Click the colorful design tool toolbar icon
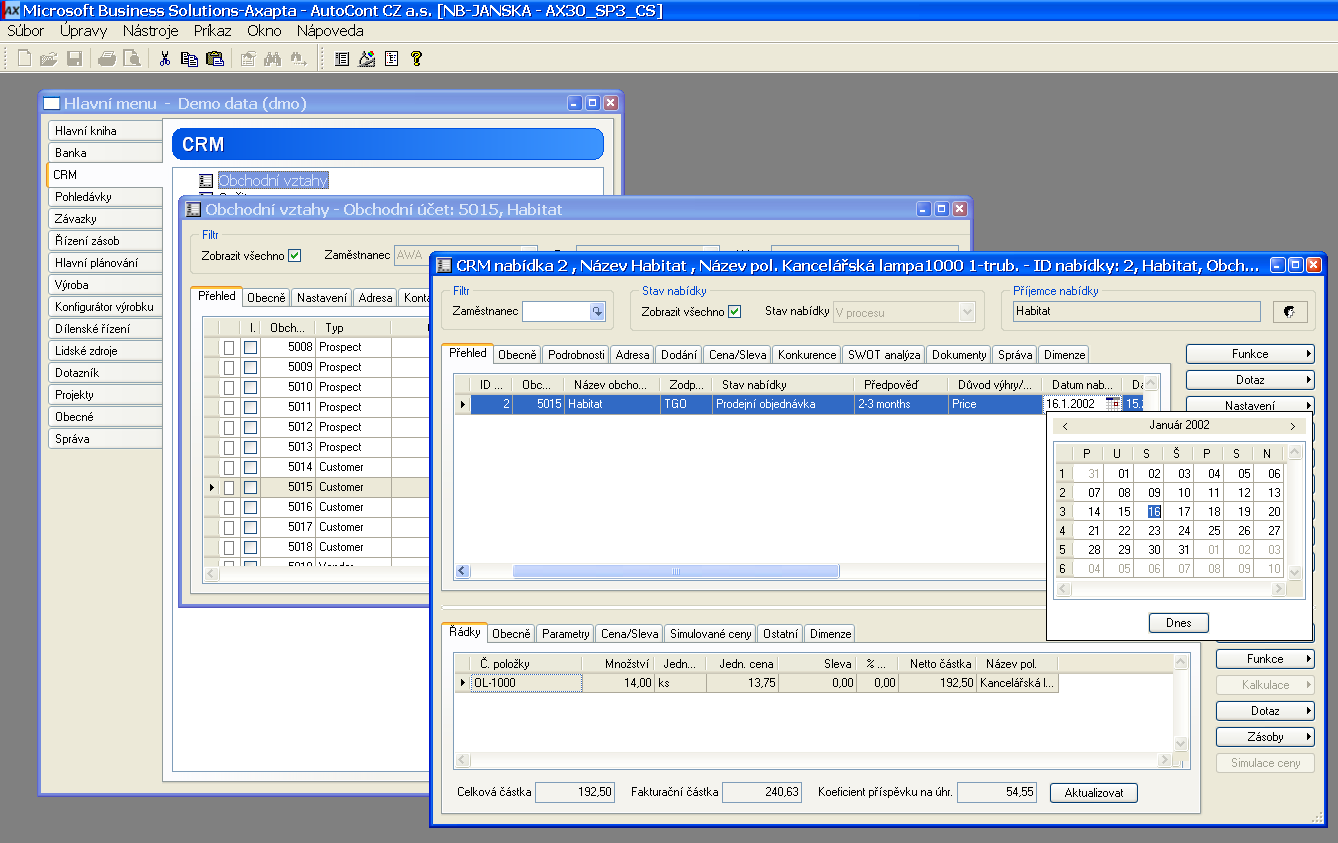 coord(367,59)
